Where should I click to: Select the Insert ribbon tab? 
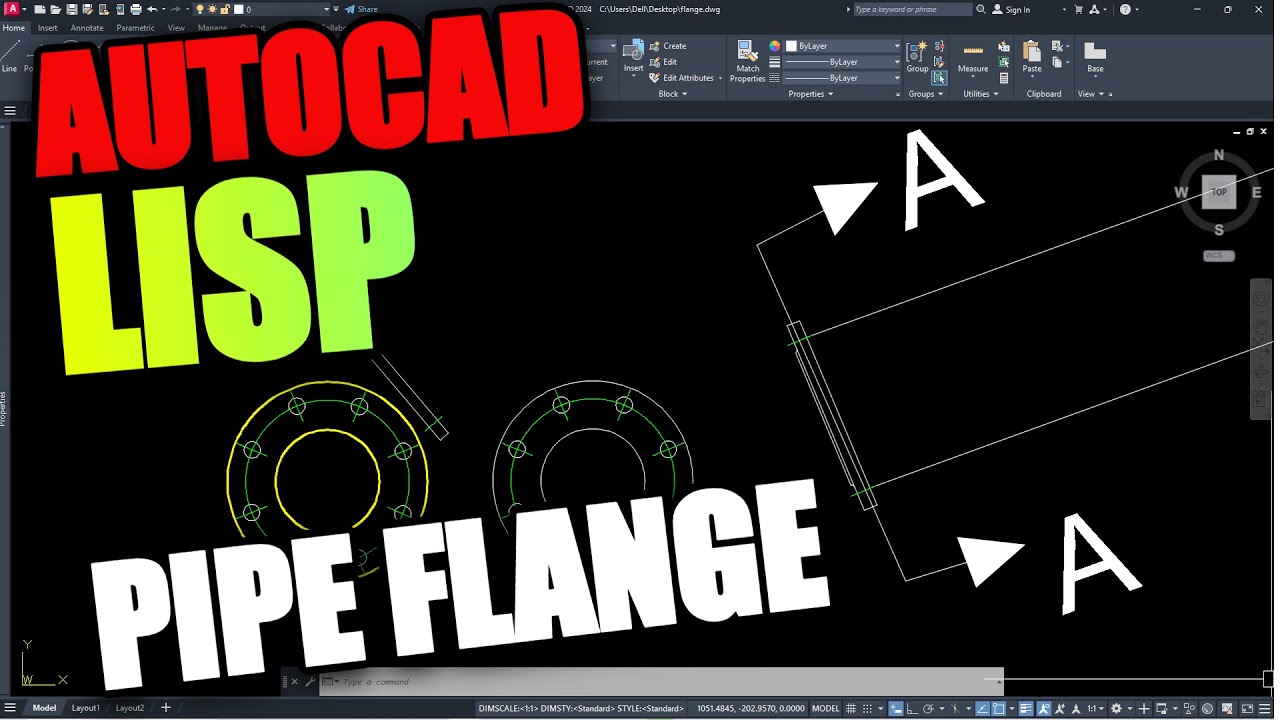point(48,28)
